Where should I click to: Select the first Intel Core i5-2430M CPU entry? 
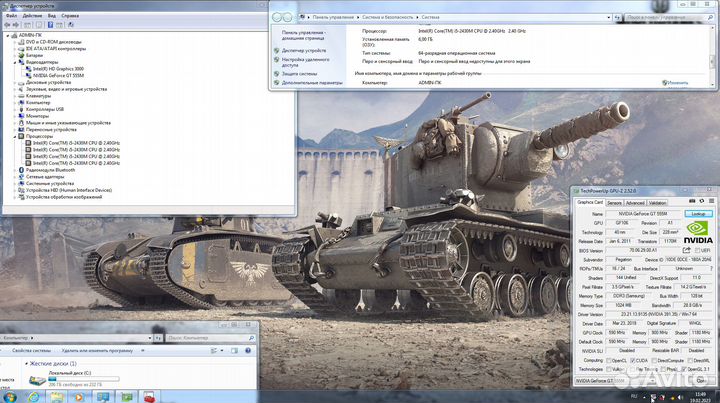[x=75, y=143]
